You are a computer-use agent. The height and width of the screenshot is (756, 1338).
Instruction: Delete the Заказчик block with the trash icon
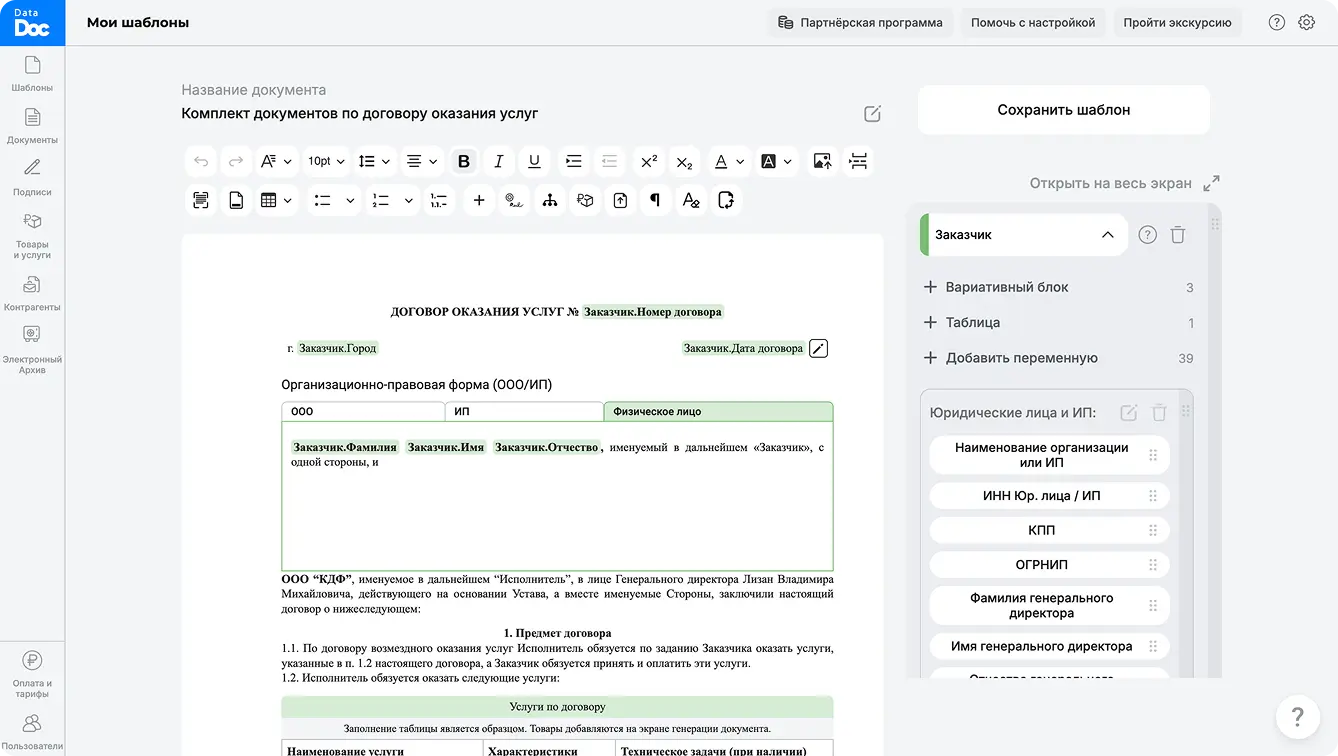click(x=1178, y=235)
